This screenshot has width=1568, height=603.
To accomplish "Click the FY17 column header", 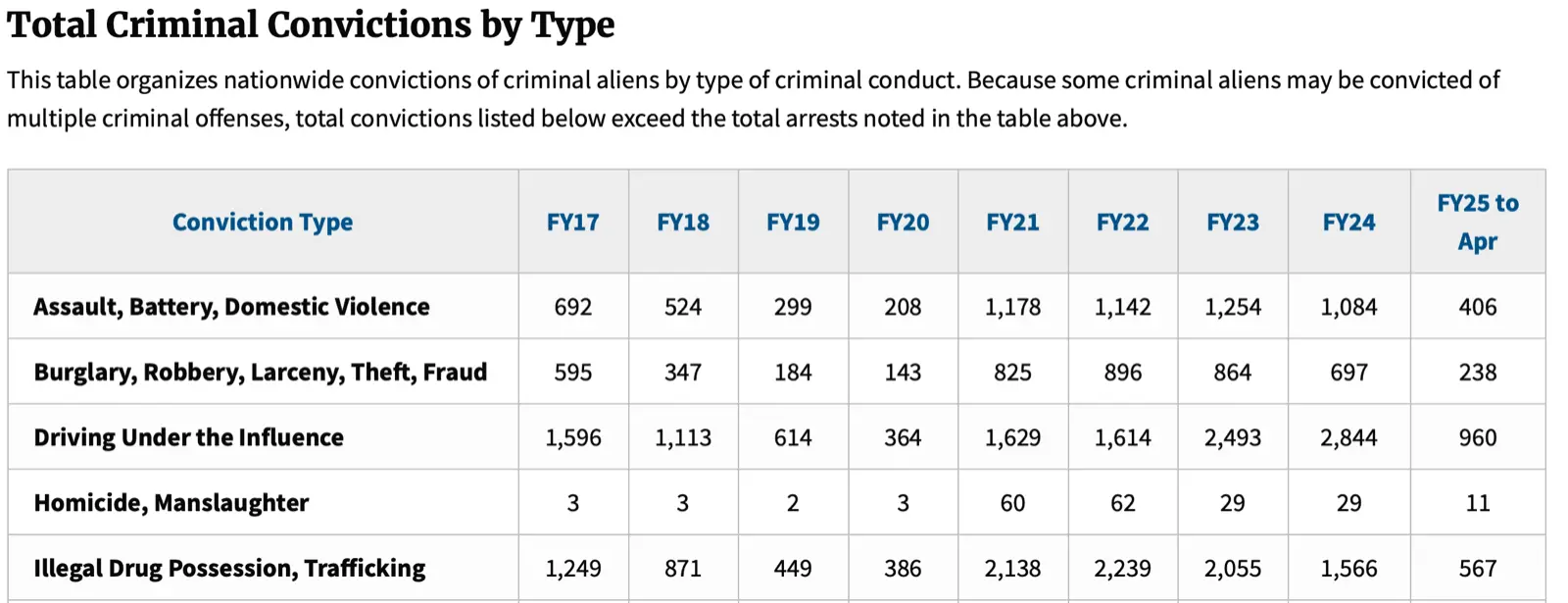I will pos(572,223).
